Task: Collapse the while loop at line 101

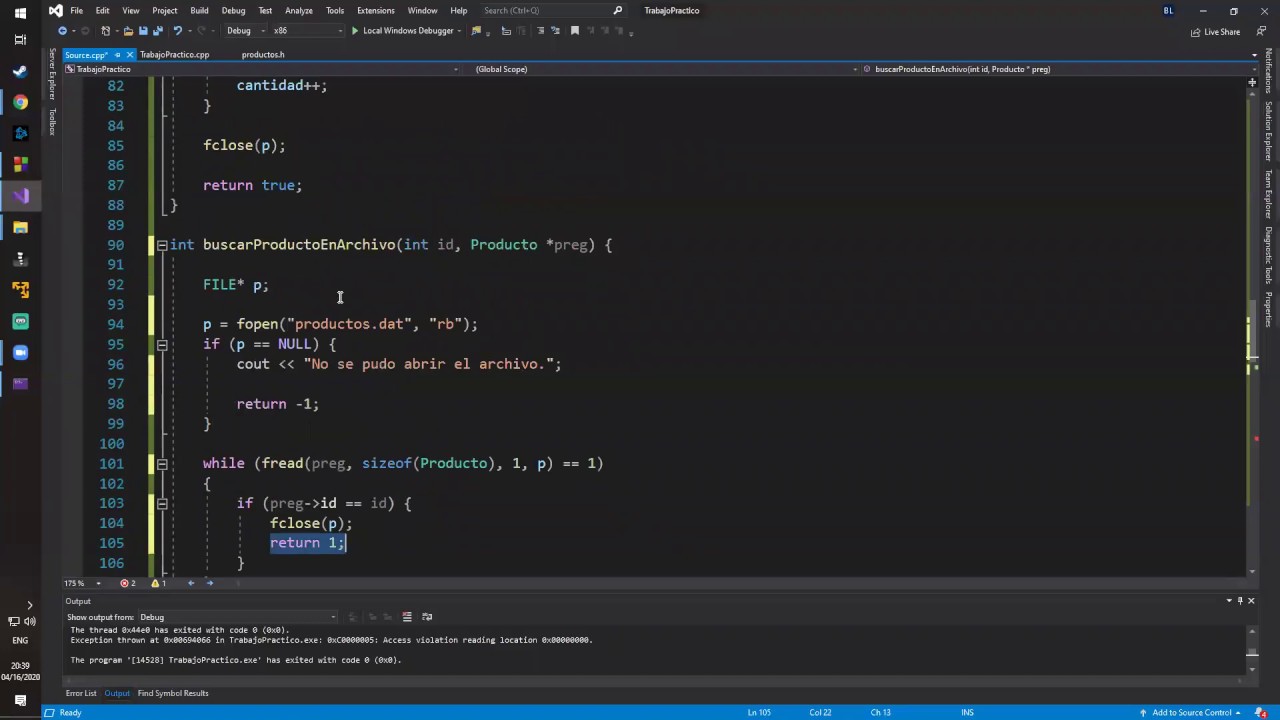Action: click(x=161, y=464)
